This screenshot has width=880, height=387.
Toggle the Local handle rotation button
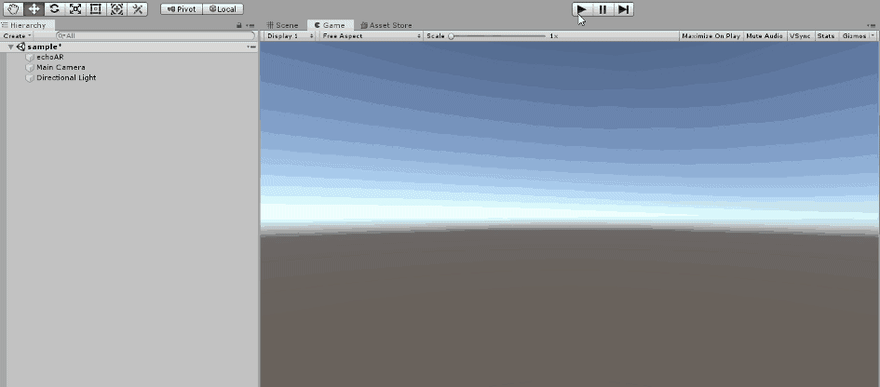pyautogui.click(x=223, y=9)
